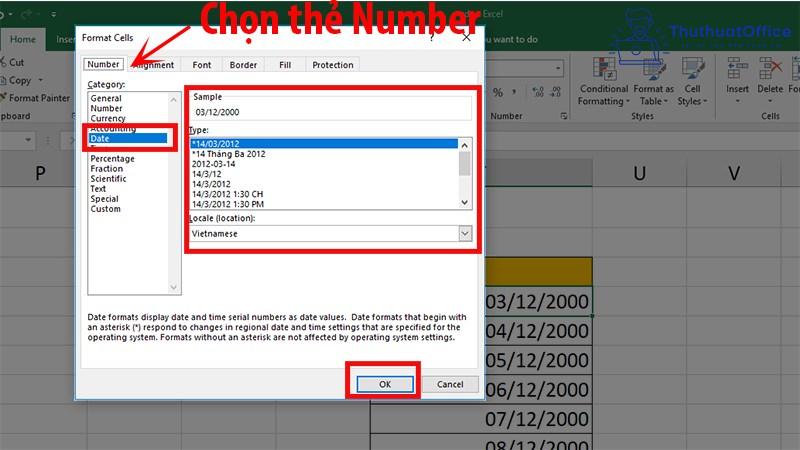Select the General category
The height and width of the screenshot is (450, 800).
click(x=106, y=98)
